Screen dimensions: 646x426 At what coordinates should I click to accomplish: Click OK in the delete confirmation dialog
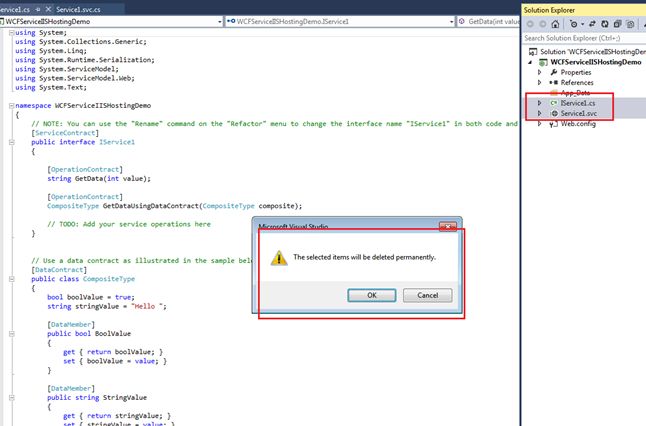[x=372, y=295]
